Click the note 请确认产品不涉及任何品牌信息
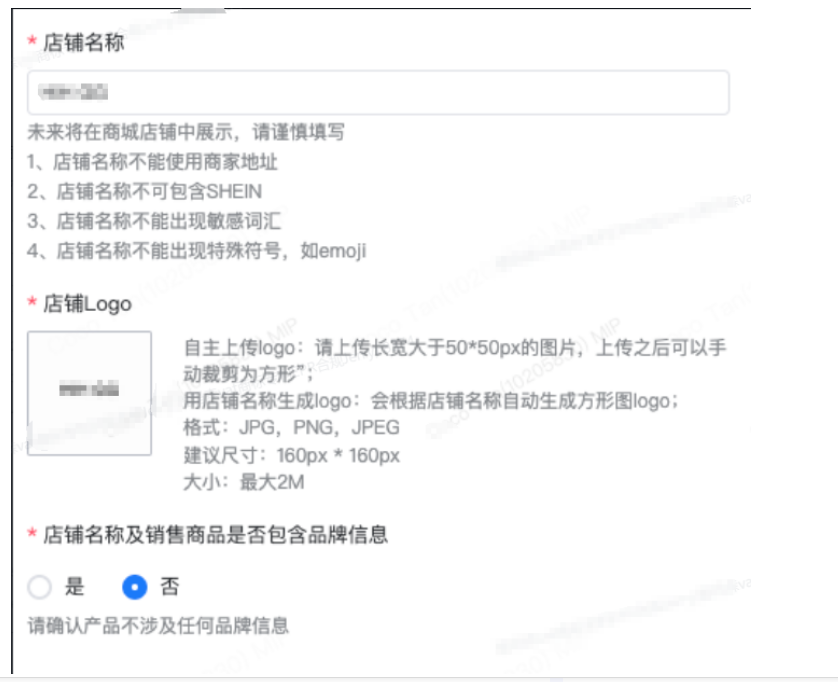 (x=158, y=625)
